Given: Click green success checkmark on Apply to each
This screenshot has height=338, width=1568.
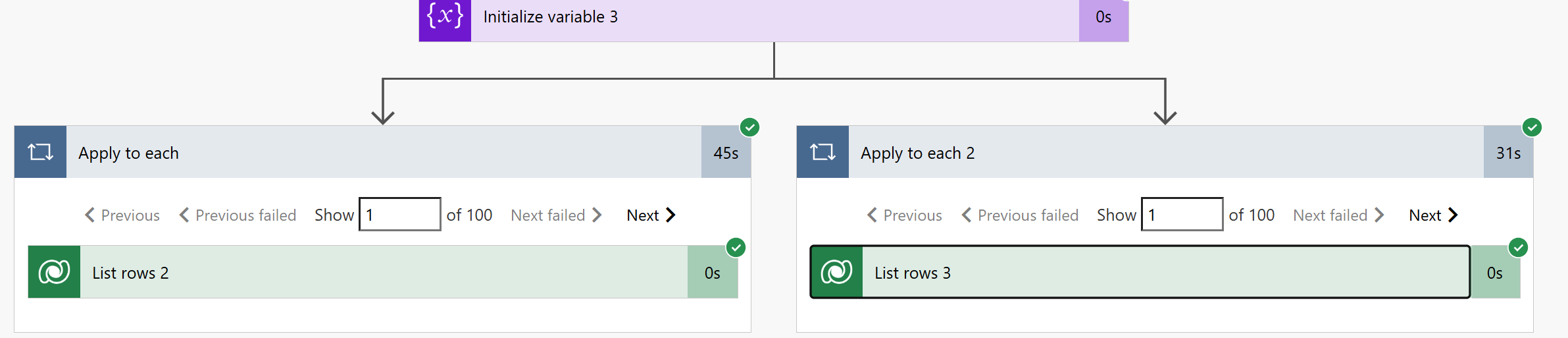Looking at the screenshot, I should 749,127.
